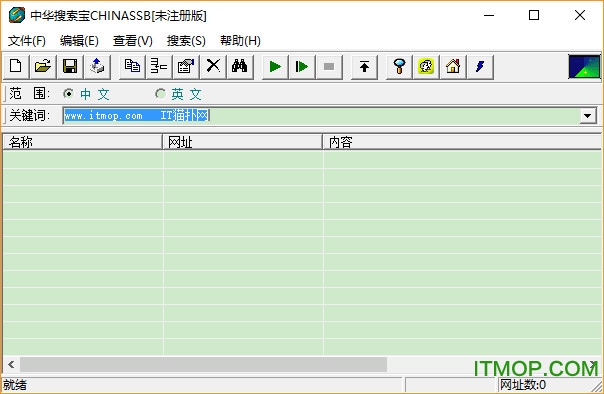Viewport: 604px width, 394px height.
Task: Click inside the 关键词 keyword input field
Action: click(x=321, y=116)
